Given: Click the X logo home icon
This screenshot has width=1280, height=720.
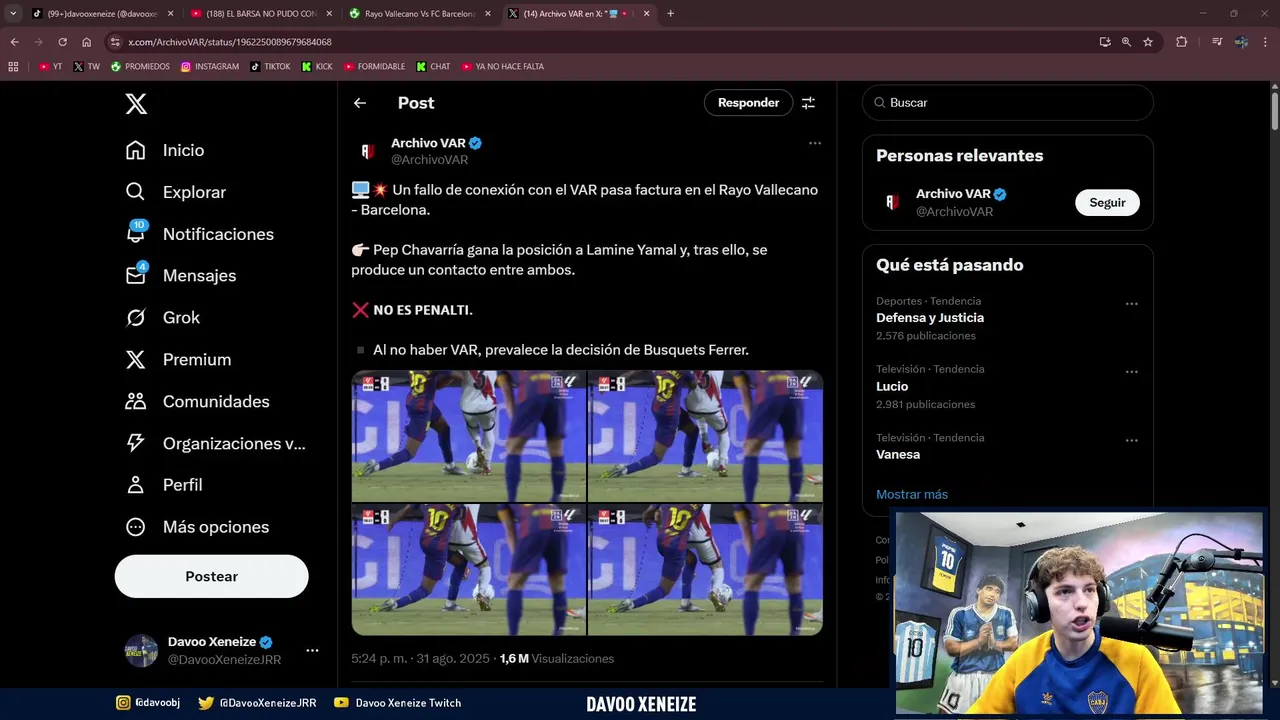Looking at the screenshot, I should point(136,103).
